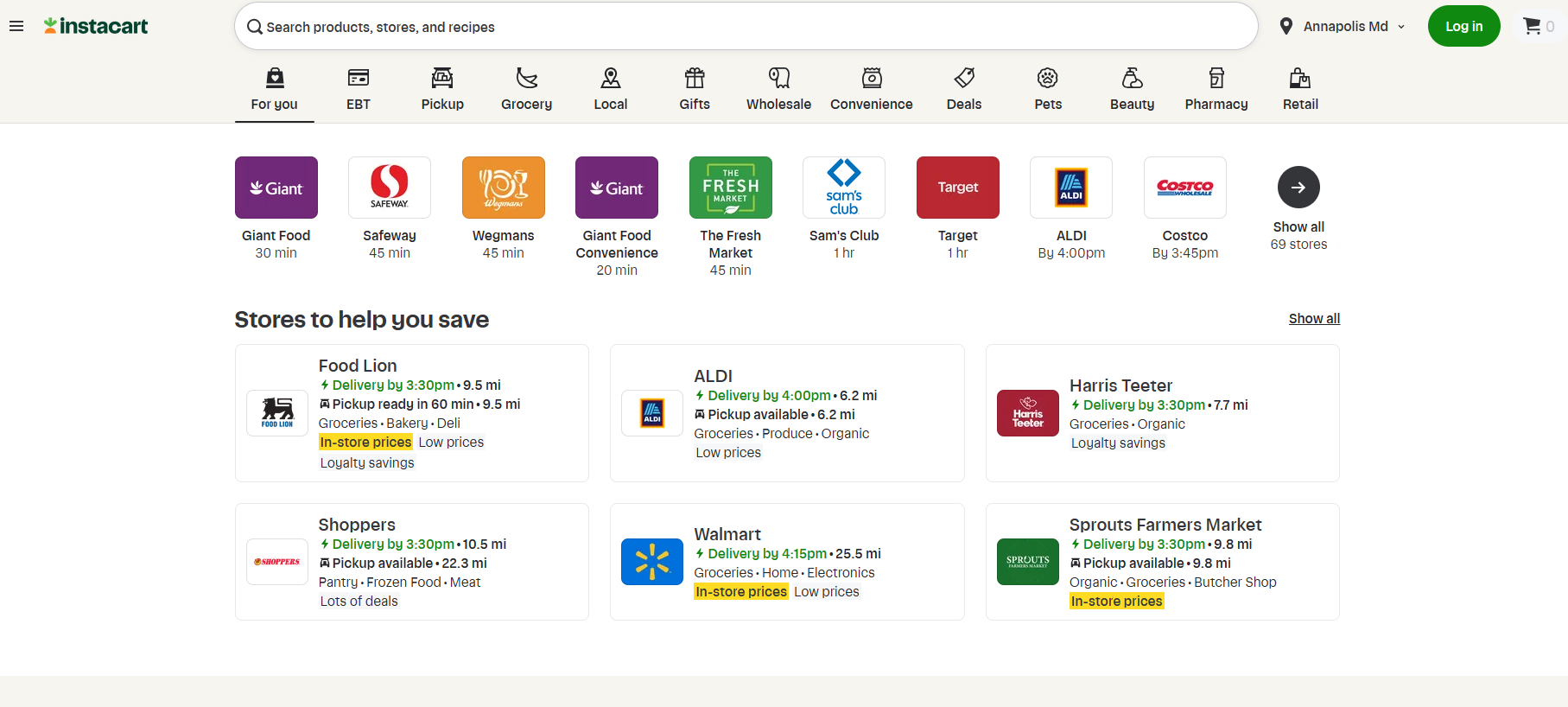1568x707 pixels.
Task: Select the Costco store logo
Action: point(1184,188)
